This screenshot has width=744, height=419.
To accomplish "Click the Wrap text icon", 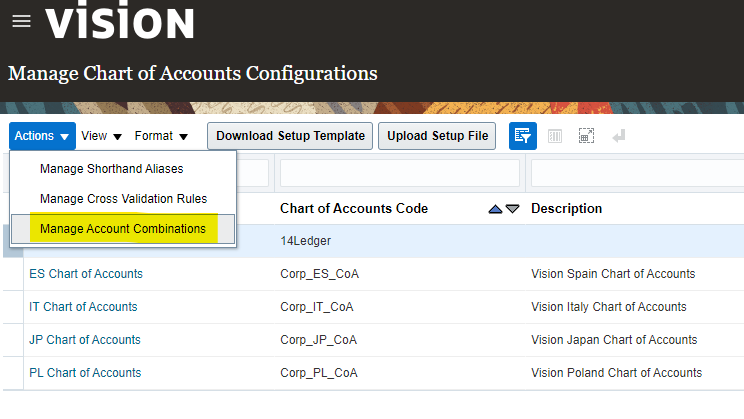I will (619, 136).
